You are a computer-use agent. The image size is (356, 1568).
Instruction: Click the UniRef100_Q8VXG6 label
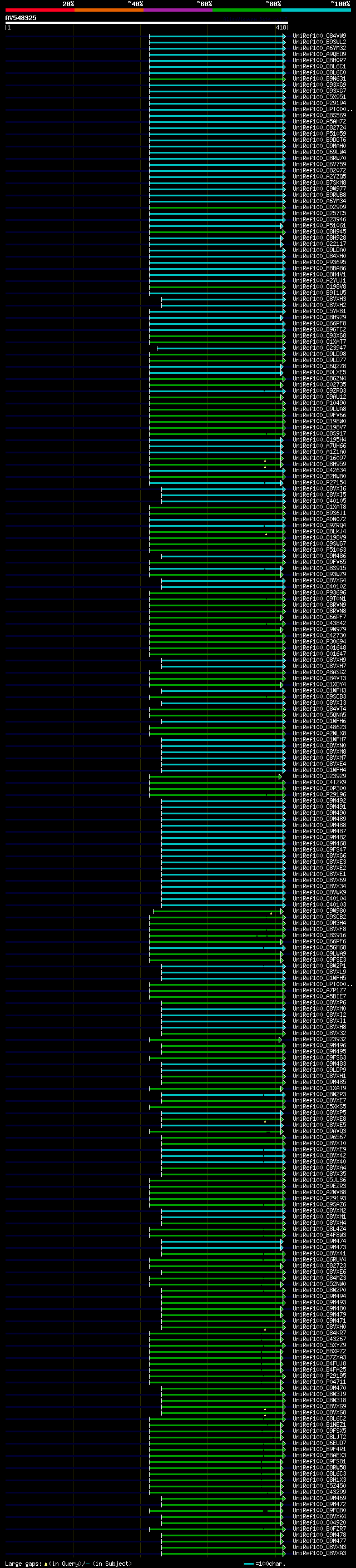(x=319, y=856)
